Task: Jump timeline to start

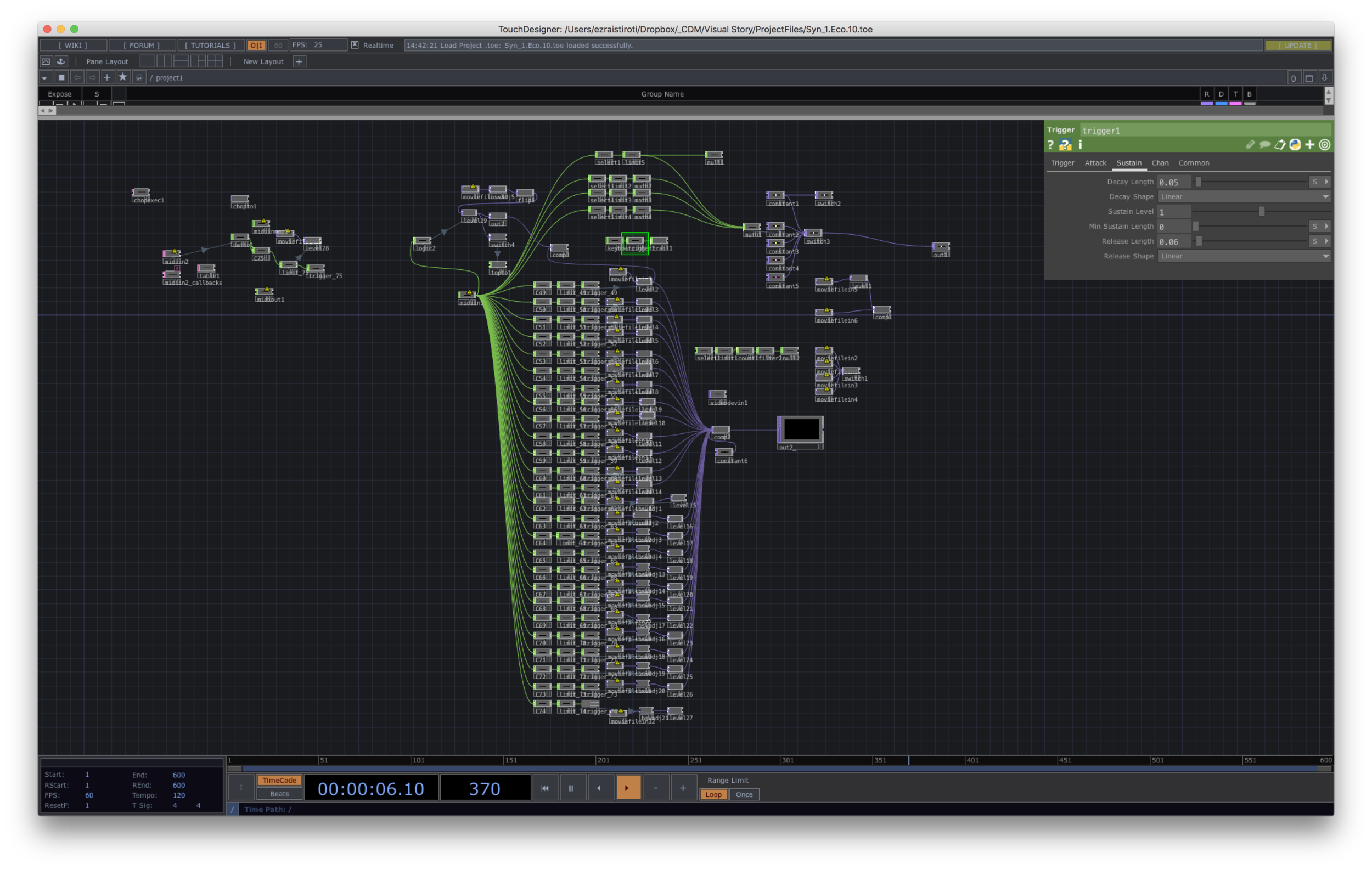Action: [545, 788]
